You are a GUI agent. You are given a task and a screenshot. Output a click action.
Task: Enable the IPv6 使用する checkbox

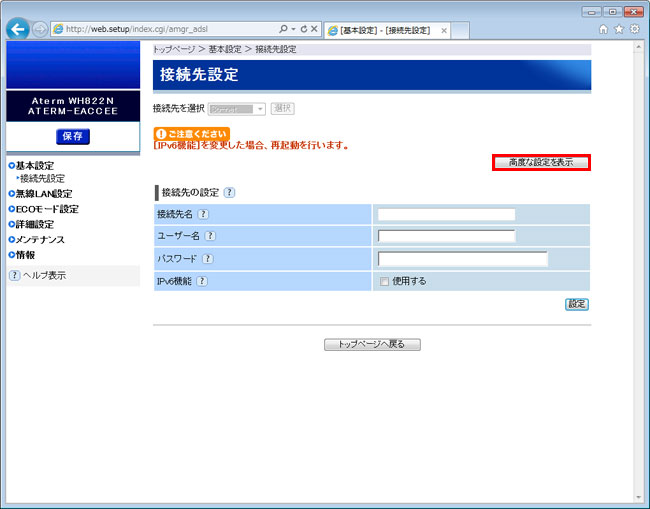[384, 282]
